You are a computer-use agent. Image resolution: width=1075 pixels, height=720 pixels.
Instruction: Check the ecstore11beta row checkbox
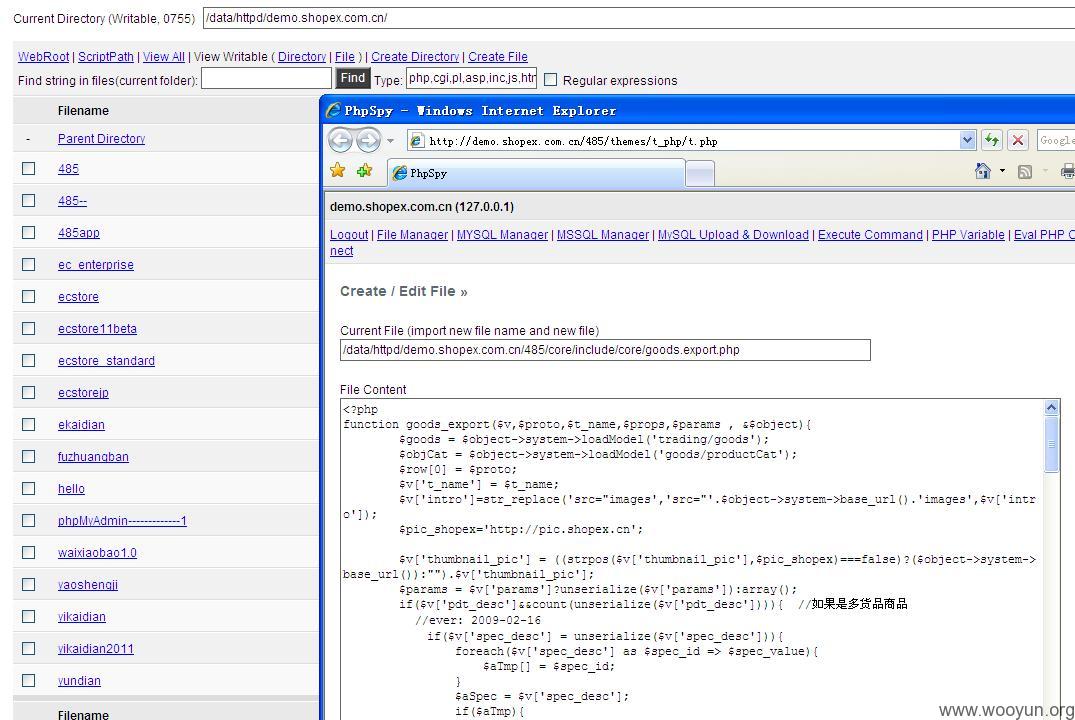click(29, 328)
